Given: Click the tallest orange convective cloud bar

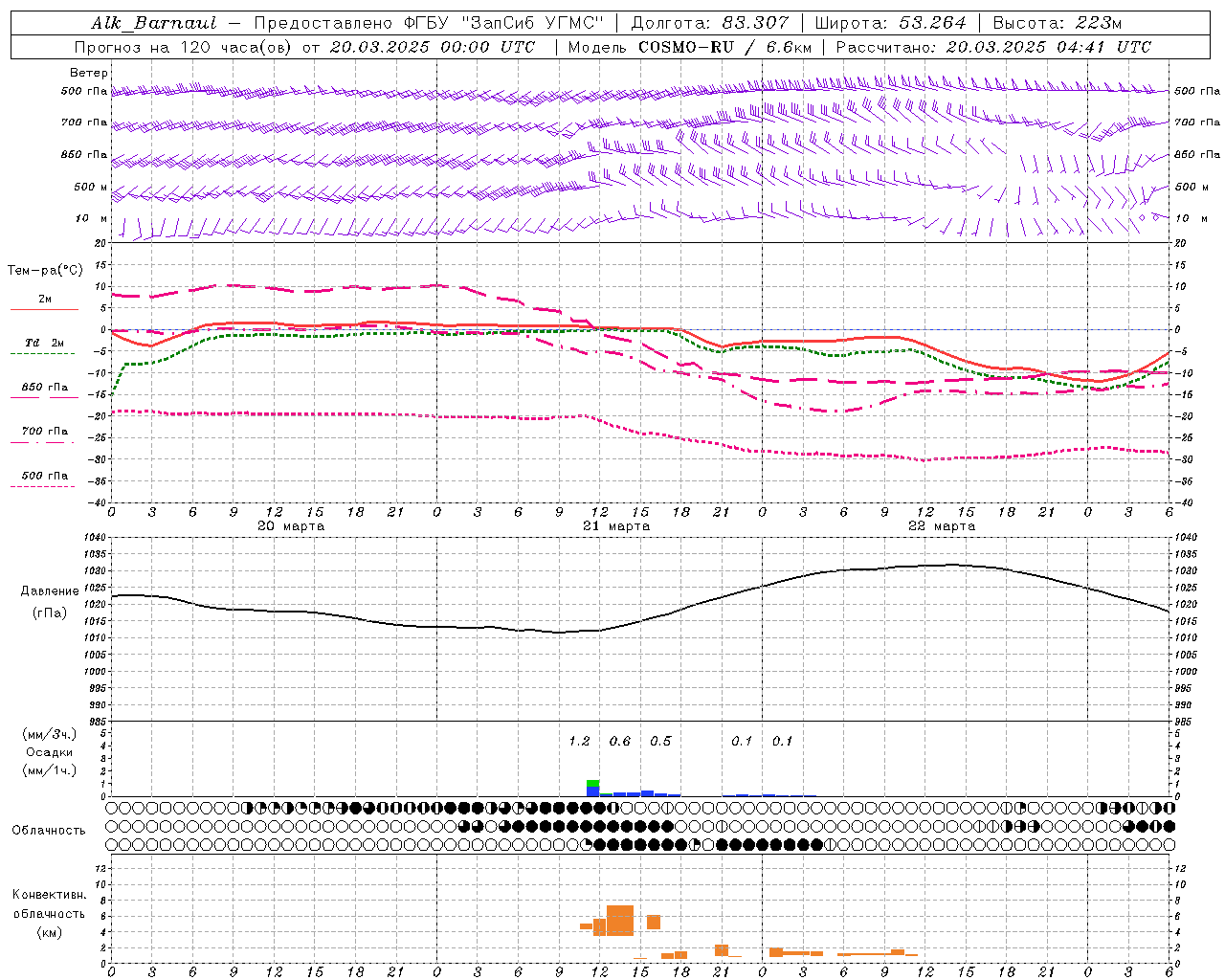Looking at the screenshot, I should [620, 921].
